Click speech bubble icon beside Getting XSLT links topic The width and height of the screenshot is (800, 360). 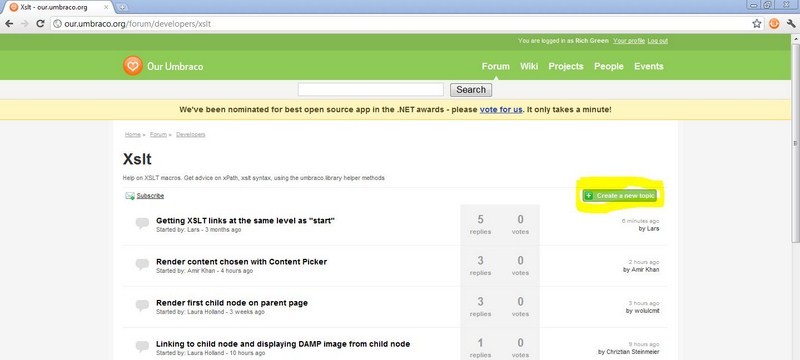pos(142,223)
